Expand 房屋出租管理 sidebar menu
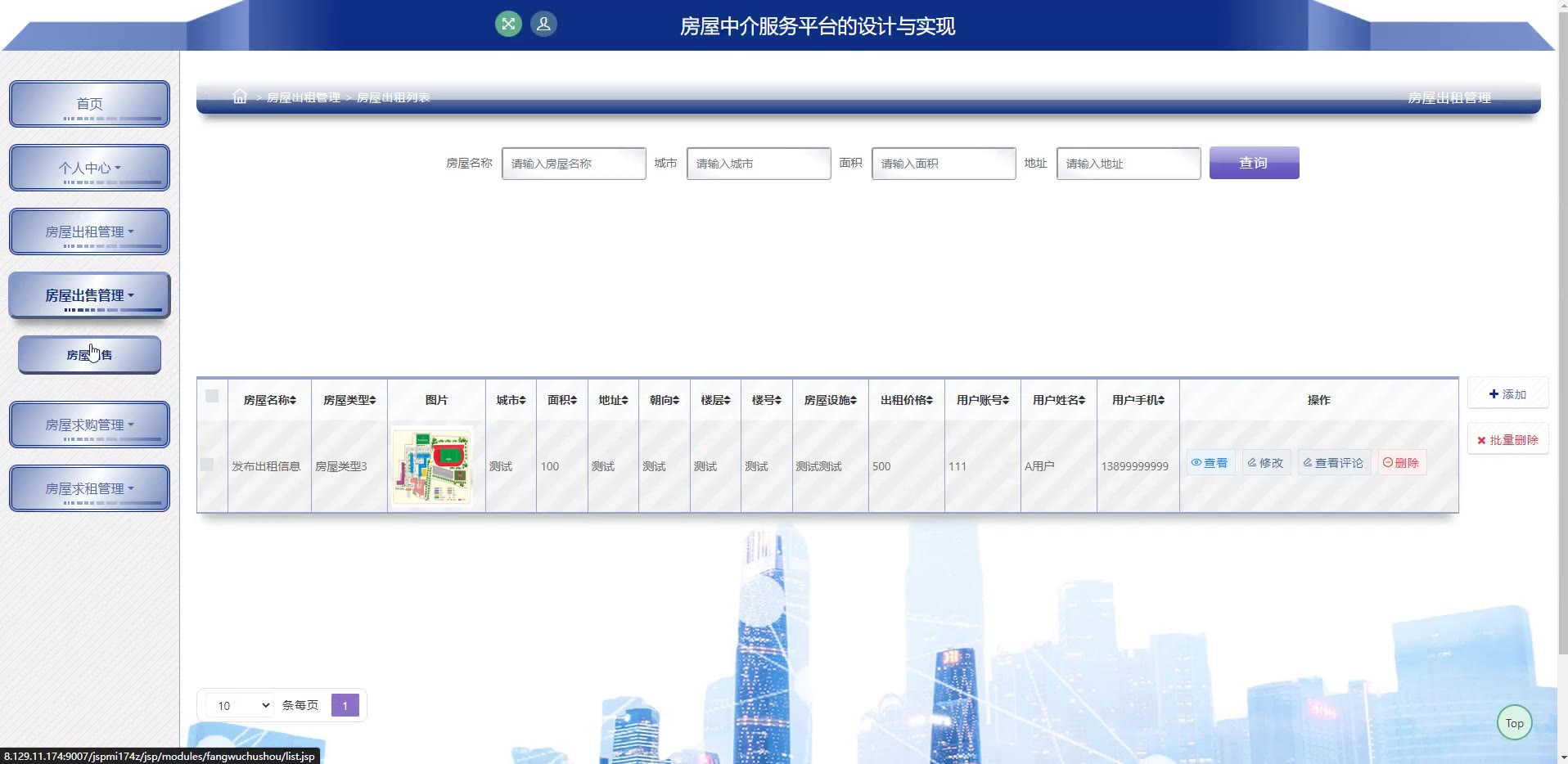The width and height of the screenshot is (1568, 764). click(x=89, y=231)
